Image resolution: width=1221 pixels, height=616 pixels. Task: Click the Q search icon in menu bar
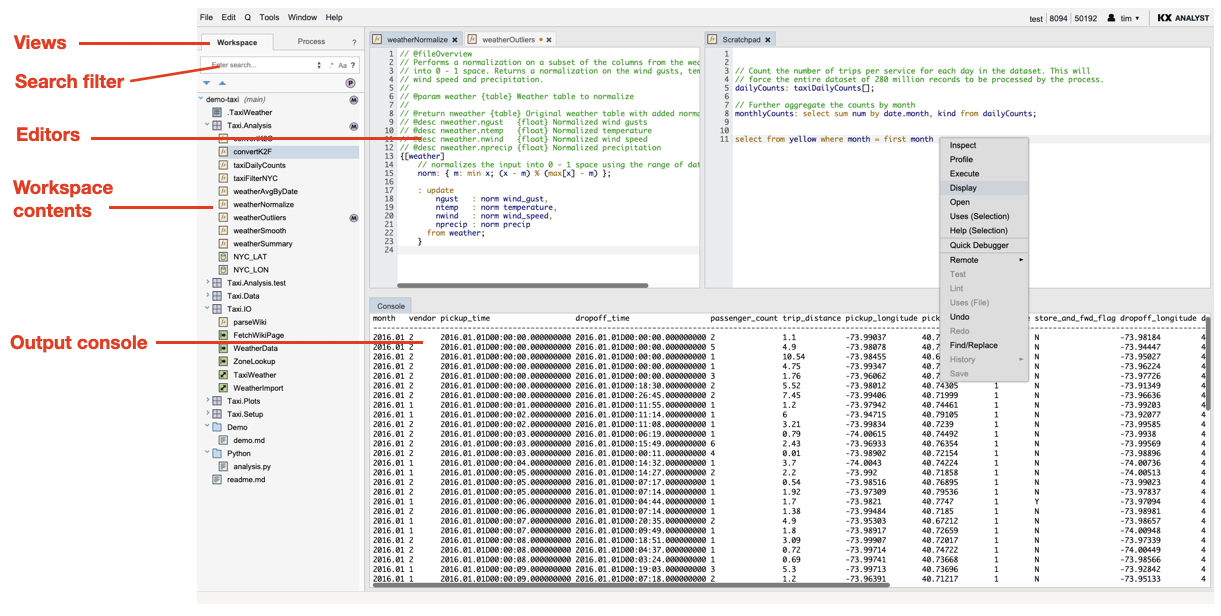point(247,17)
